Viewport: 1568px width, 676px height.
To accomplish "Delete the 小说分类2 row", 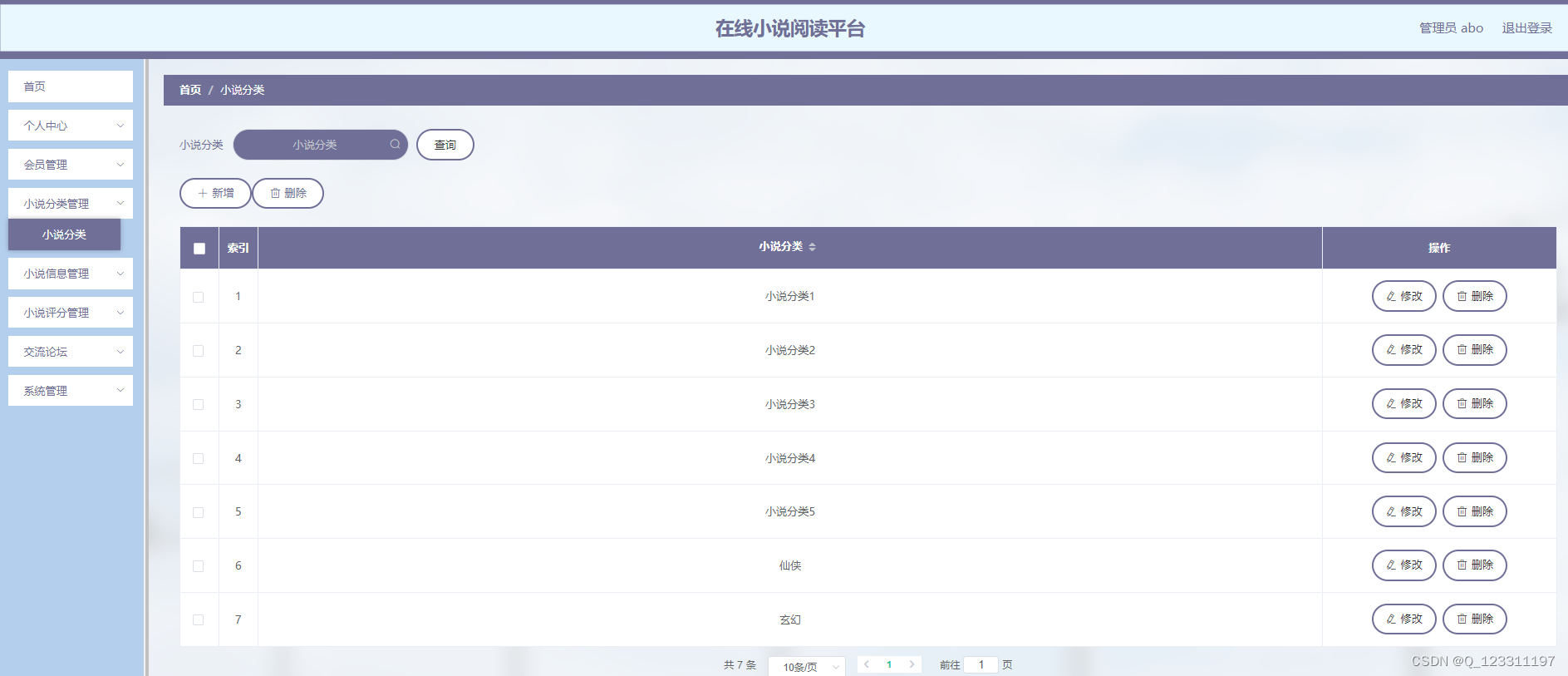I will [1474, 350].
